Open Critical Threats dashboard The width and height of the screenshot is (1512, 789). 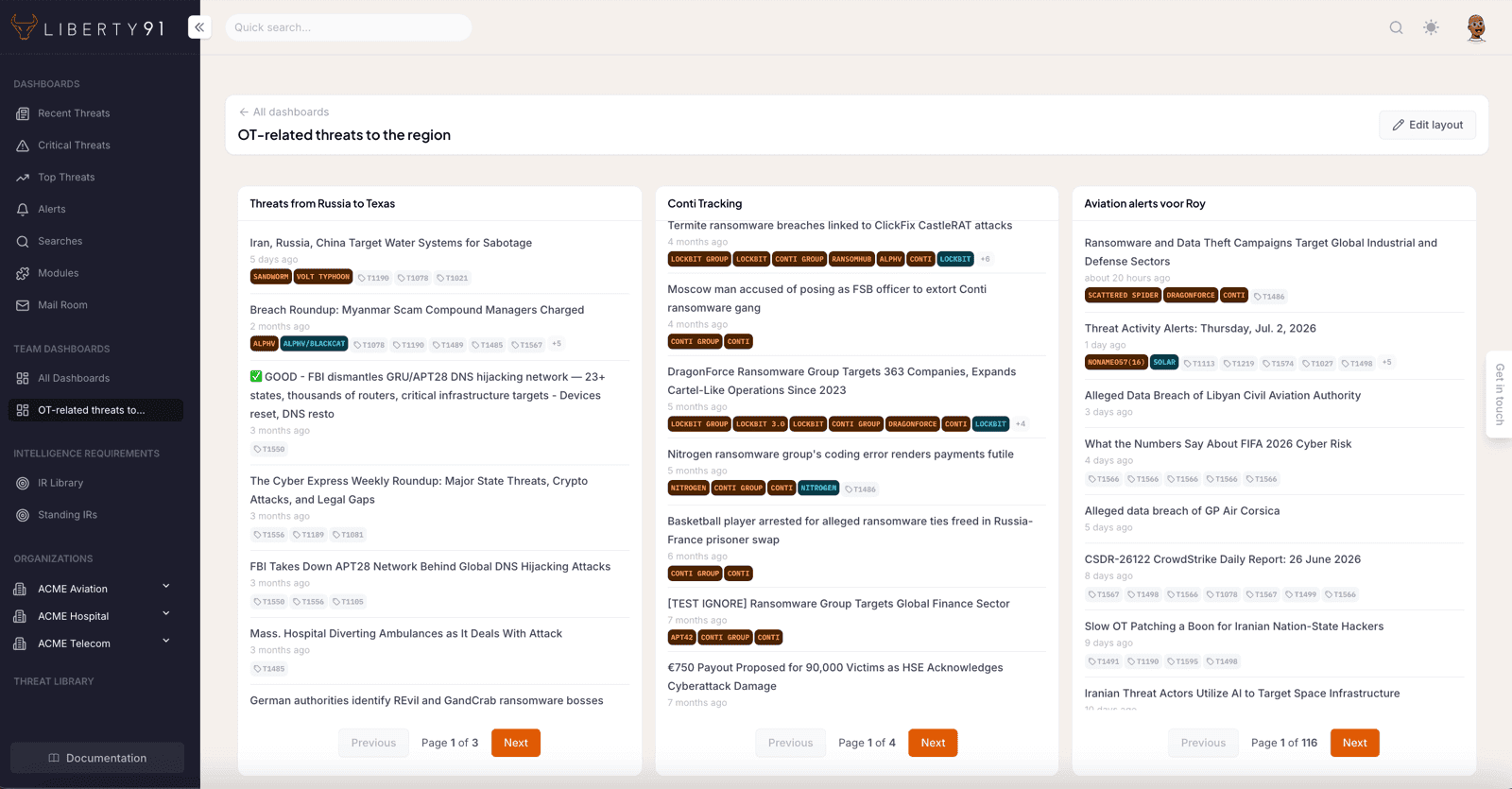point(74,146)
